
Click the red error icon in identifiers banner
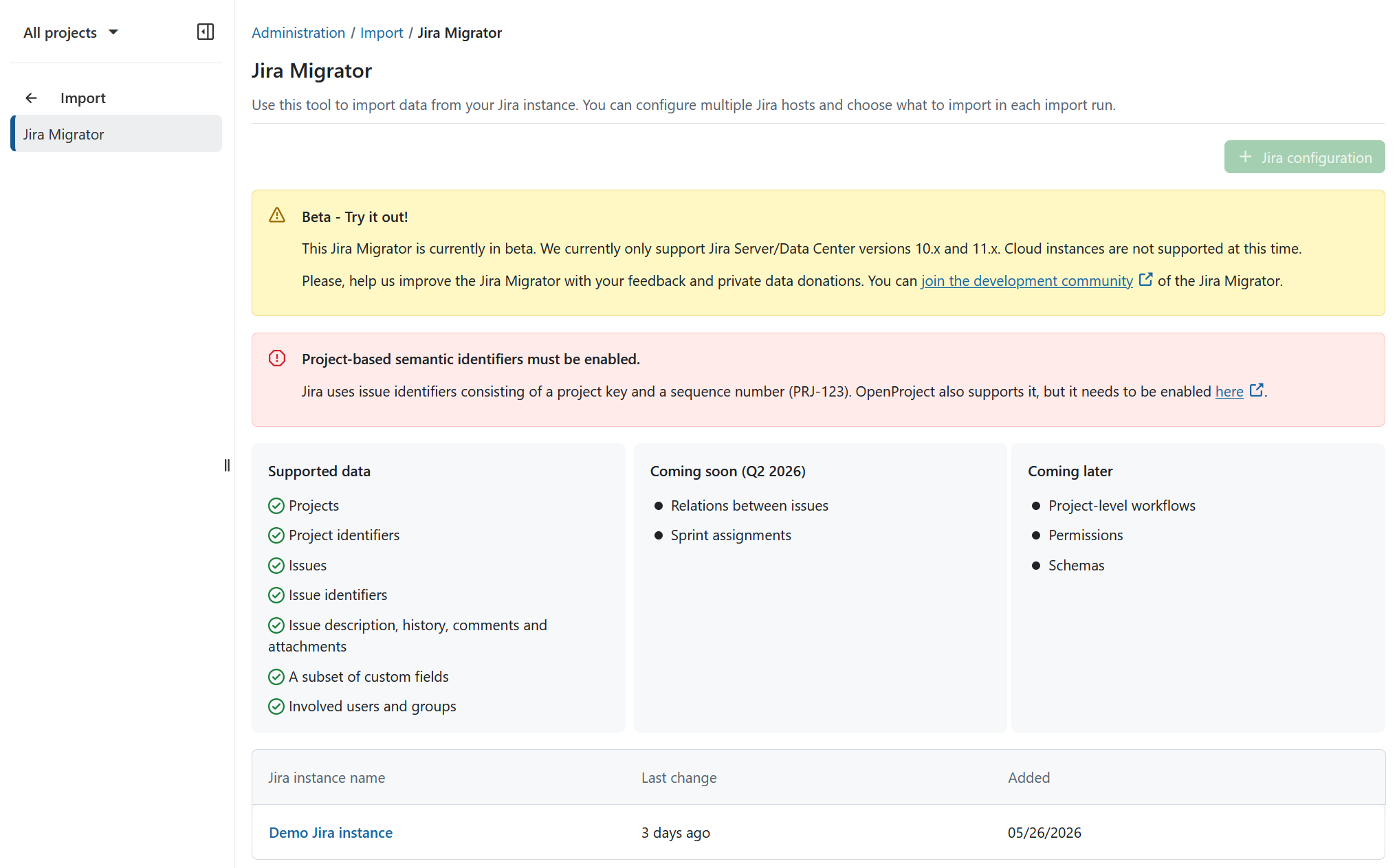(x=277, y=358)
